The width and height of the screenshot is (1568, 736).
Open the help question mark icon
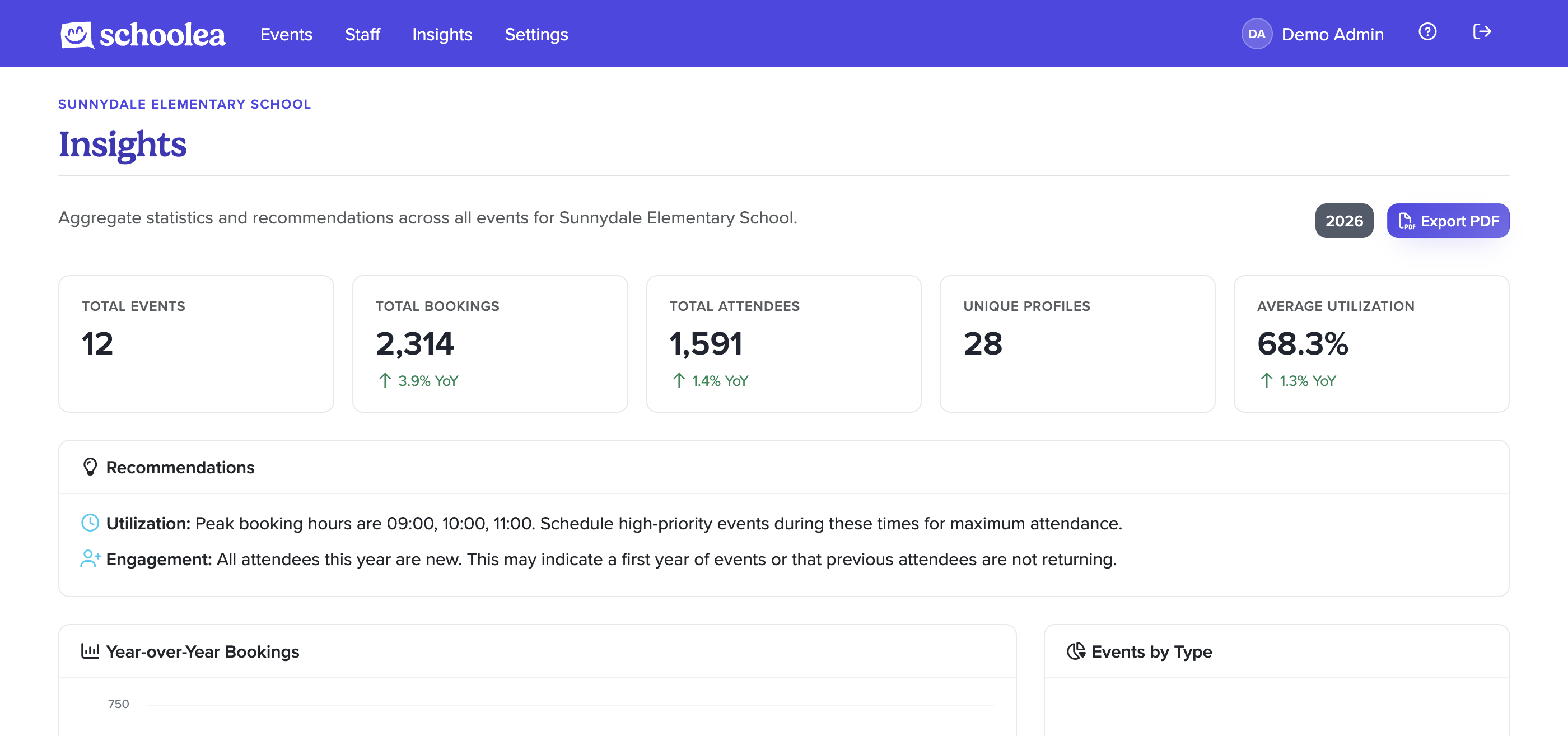pos(1427,32)
